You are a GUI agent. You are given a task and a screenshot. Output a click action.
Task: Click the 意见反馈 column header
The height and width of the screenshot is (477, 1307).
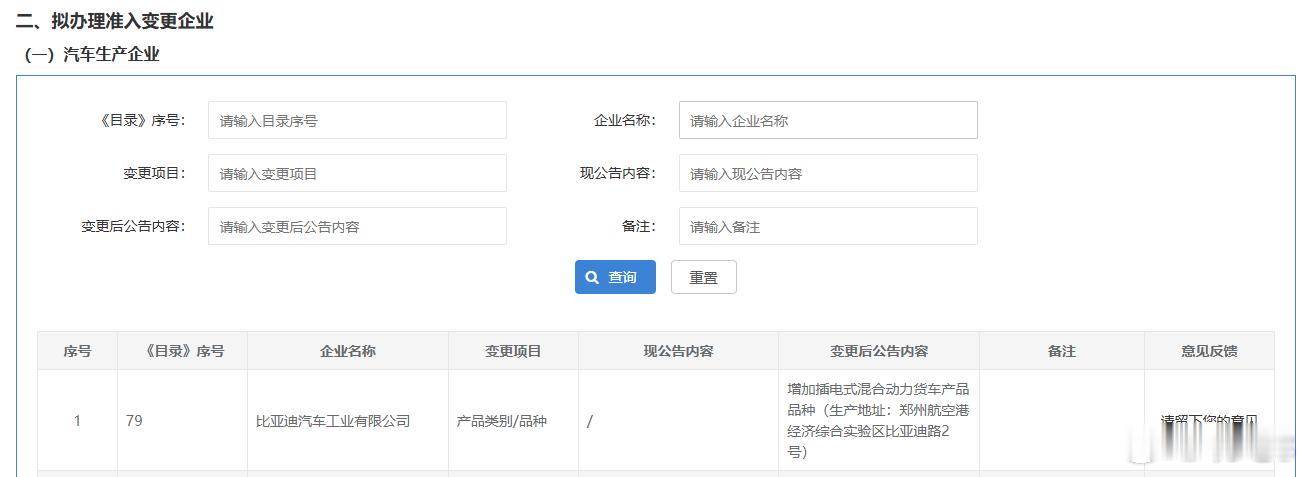tap(1209, 351)
